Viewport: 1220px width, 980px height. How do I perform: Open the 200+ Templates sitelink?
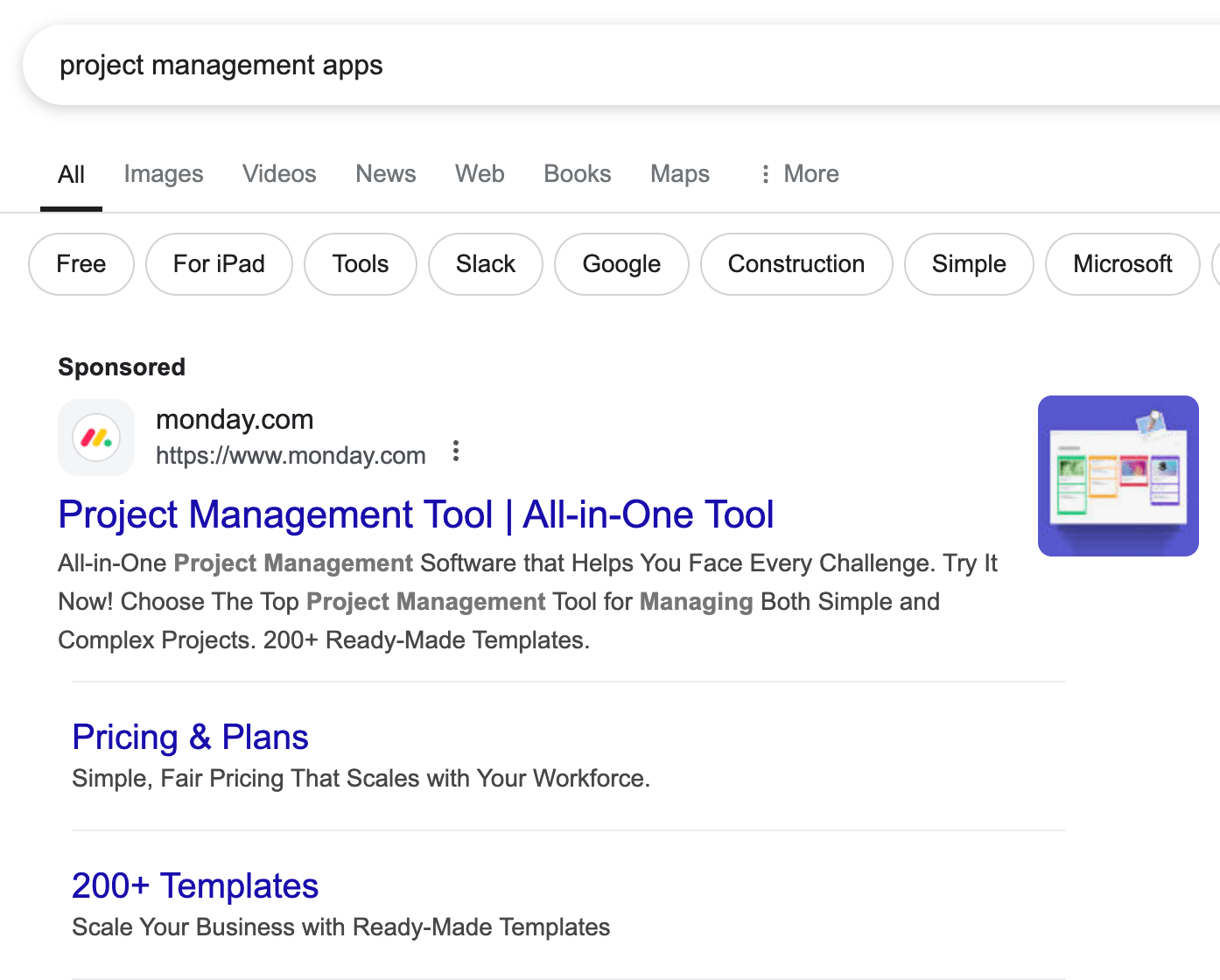(195, 885)
